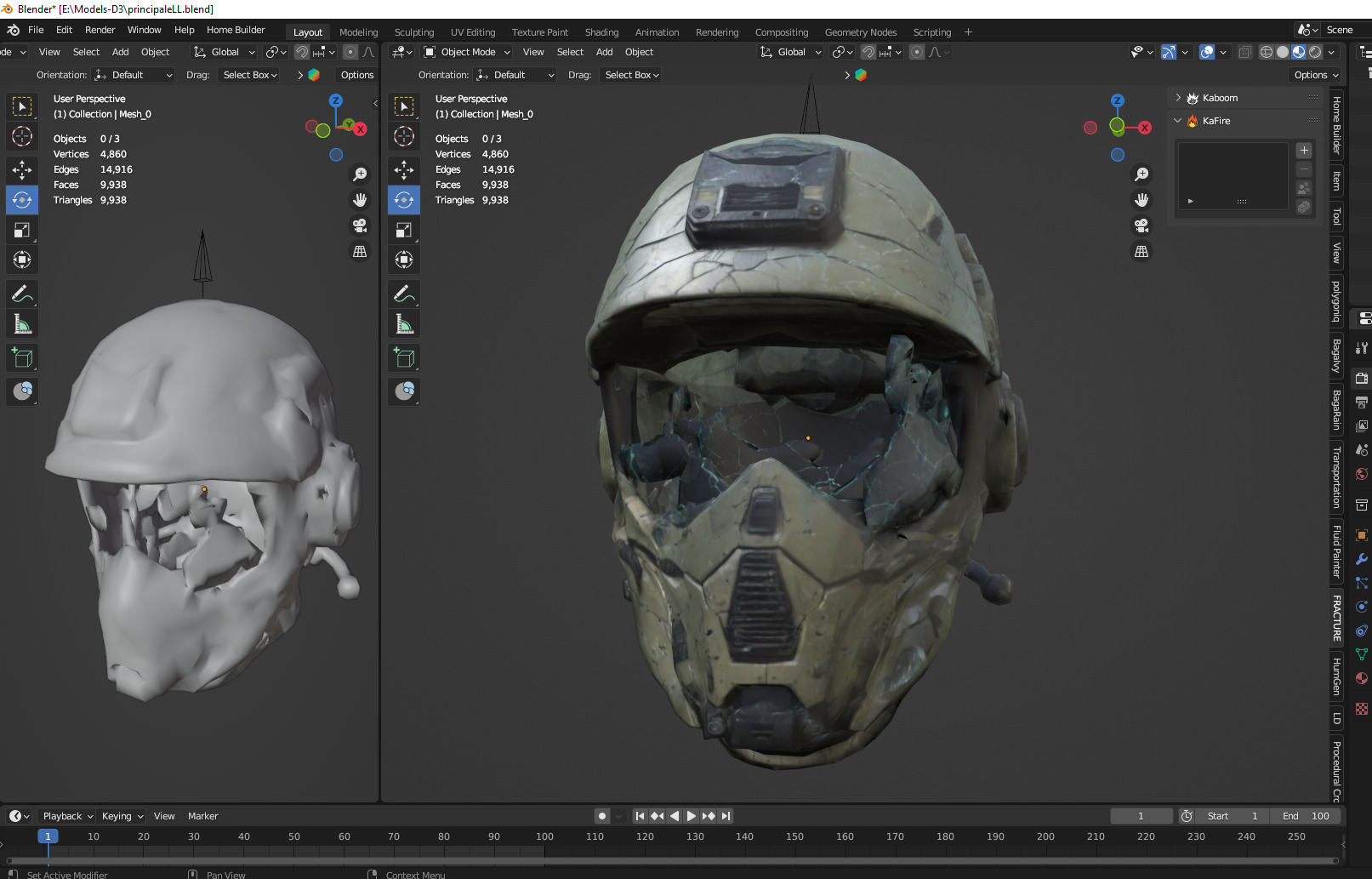
Task: Click the pan hand icon in right viewport
Action: coord(1141,200)
